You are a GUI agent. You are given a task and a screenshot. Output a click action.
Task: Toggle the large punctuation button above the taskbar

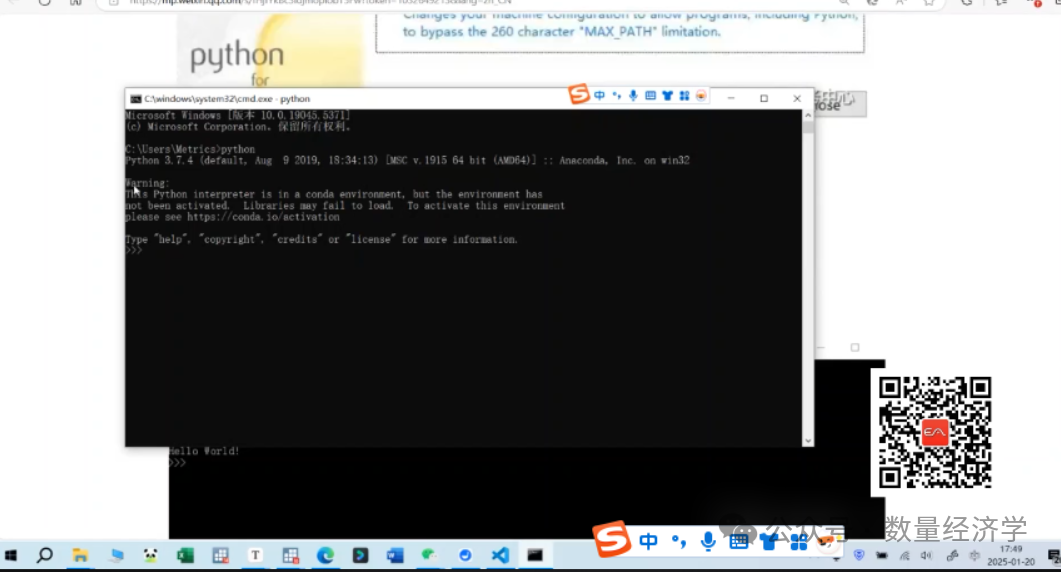tap(679, 541)
